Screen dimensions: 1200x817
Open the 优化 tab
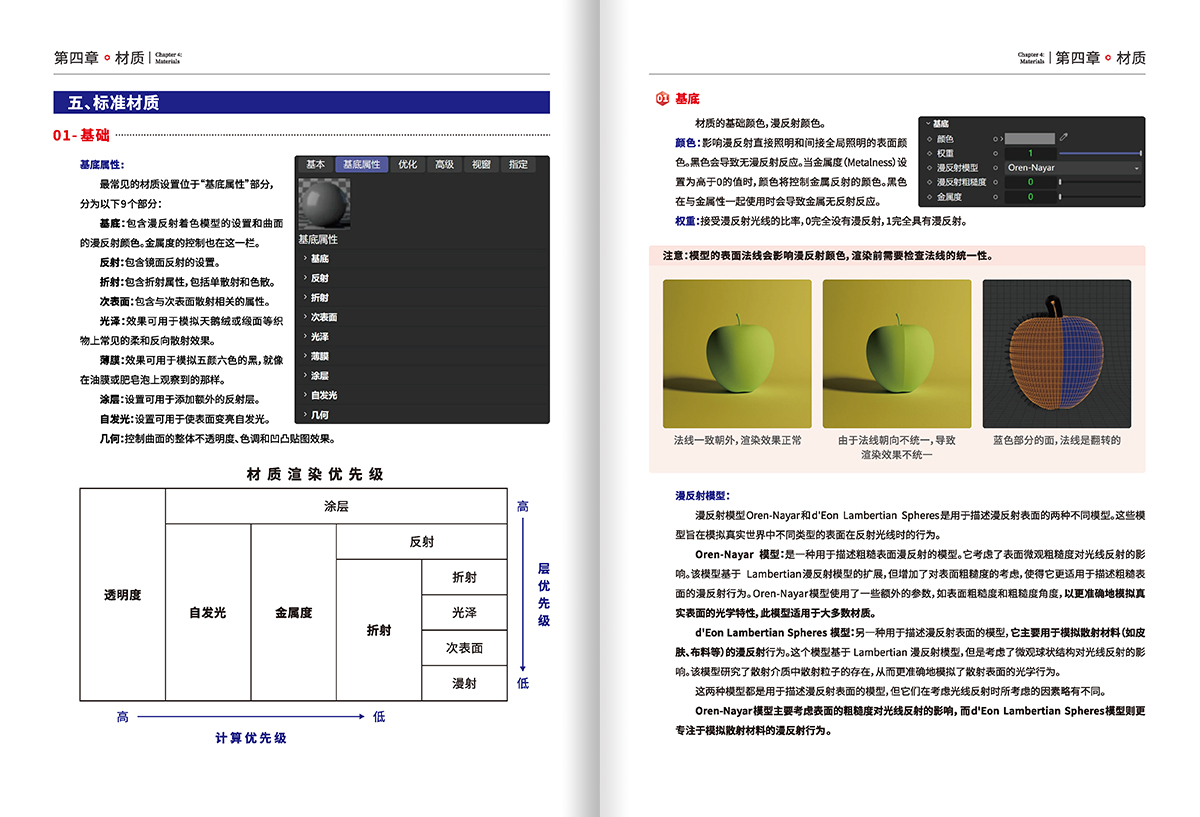point(407,164)
